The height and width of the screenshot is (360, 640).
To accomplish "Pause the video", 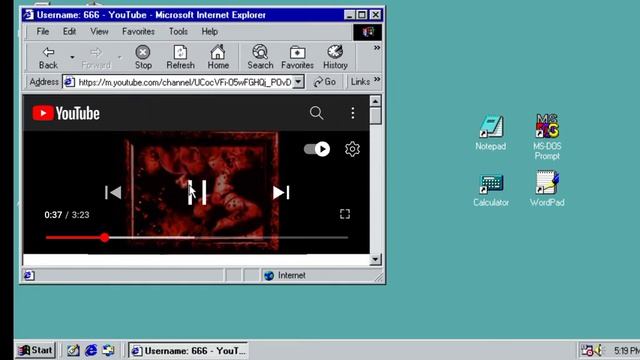I will (x=197, y=192).
